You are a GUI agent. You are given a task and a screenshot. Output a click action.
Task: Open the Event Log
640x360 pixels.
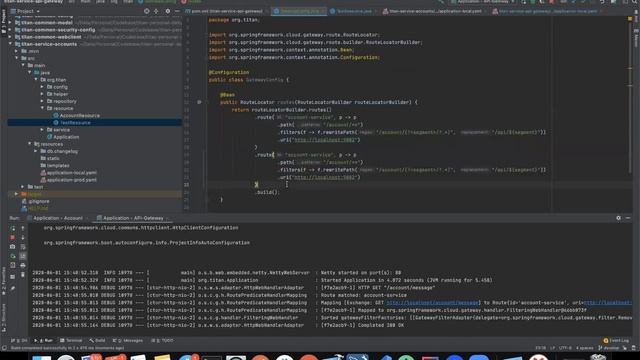tap(617, 340)
